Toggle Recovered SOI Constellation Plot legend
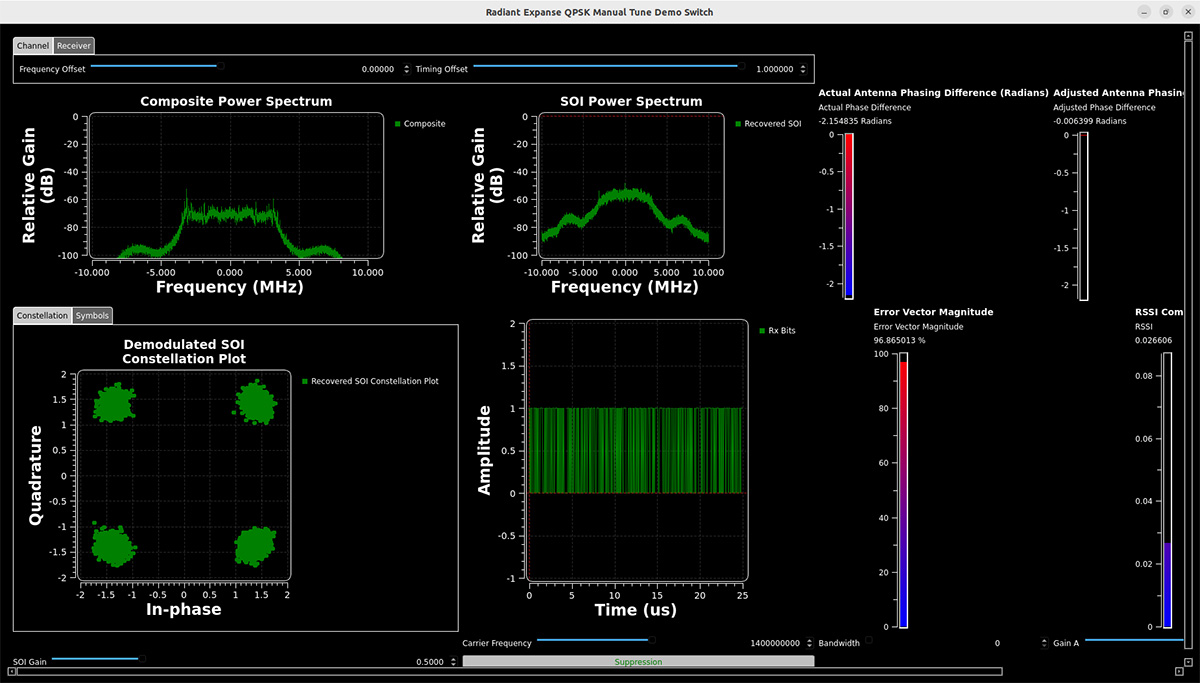Screen dimensions: 1200x683 [x=305, y=381]
